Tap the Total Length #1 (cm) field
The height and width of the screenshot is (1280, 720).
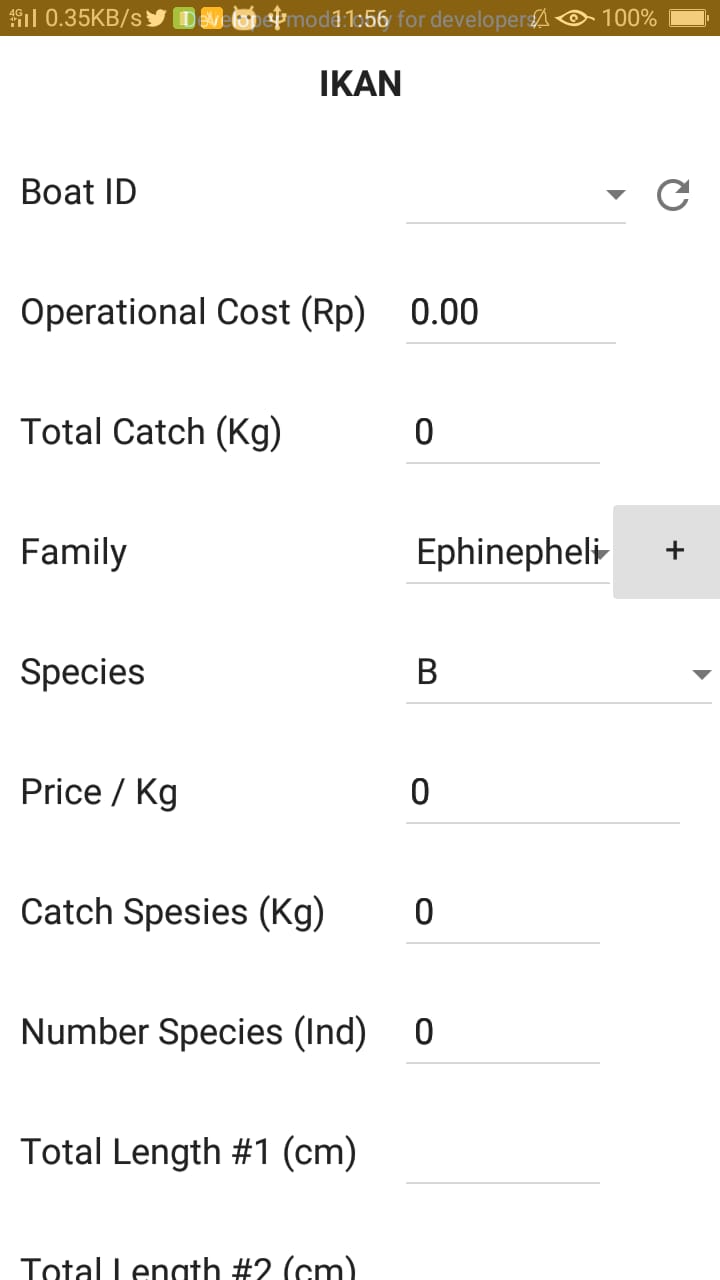[502, 1153]
